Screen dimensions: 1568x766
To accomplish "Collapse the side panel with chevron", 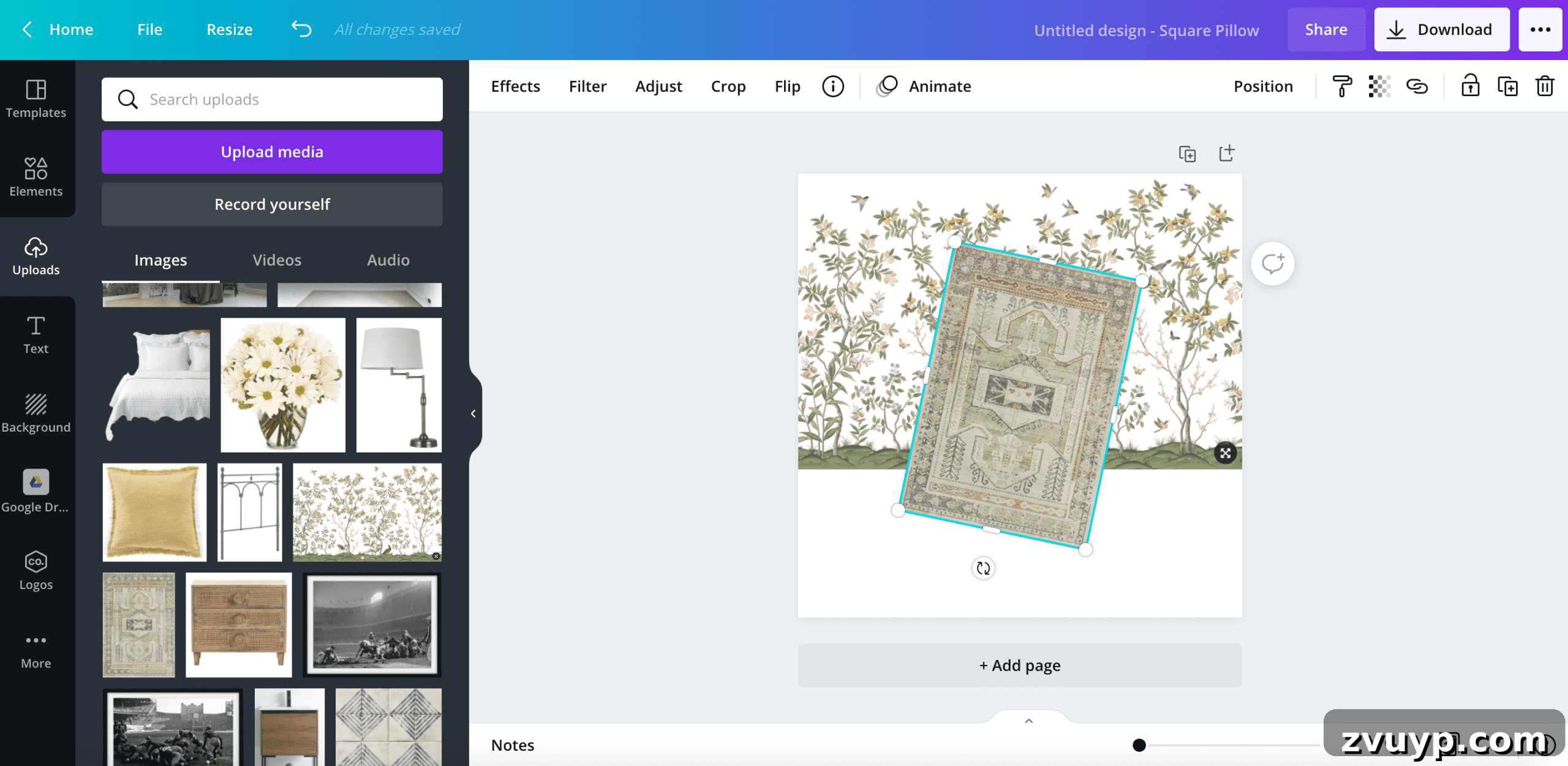I will coord(473,413).
